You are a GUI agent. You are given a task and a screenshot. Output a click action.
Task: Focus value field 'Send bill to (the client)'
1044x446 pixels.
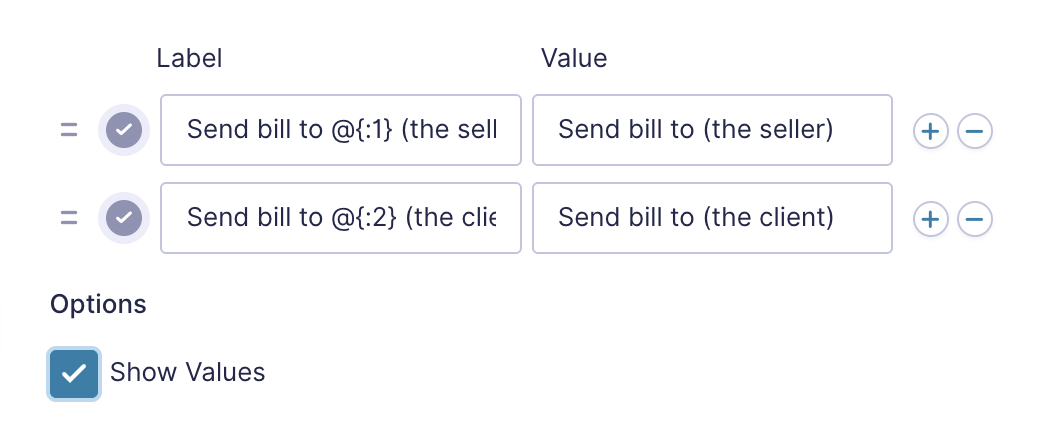[712, 218]
